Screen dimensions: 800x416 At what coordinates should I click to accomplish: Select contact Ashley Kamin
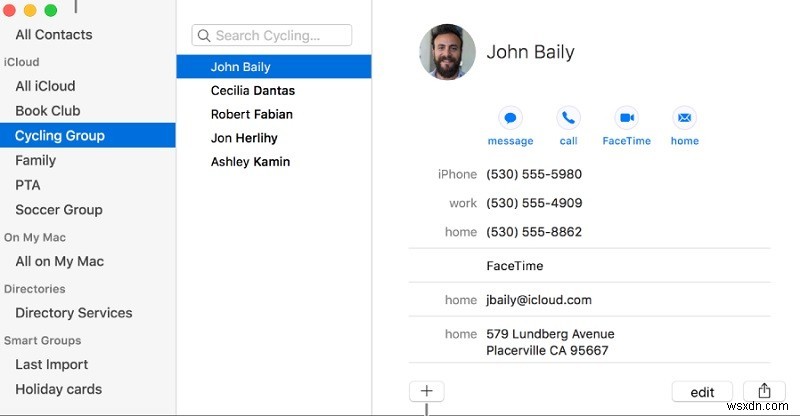point(251,162)
